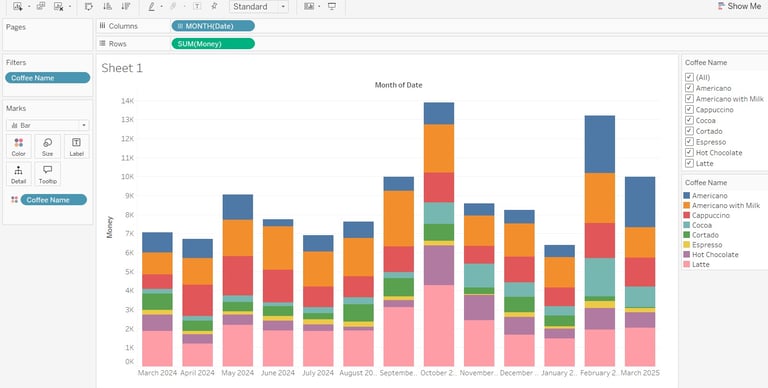Click Americano segment of February bar
Screen dimensions: 768x388
[600, 144]
